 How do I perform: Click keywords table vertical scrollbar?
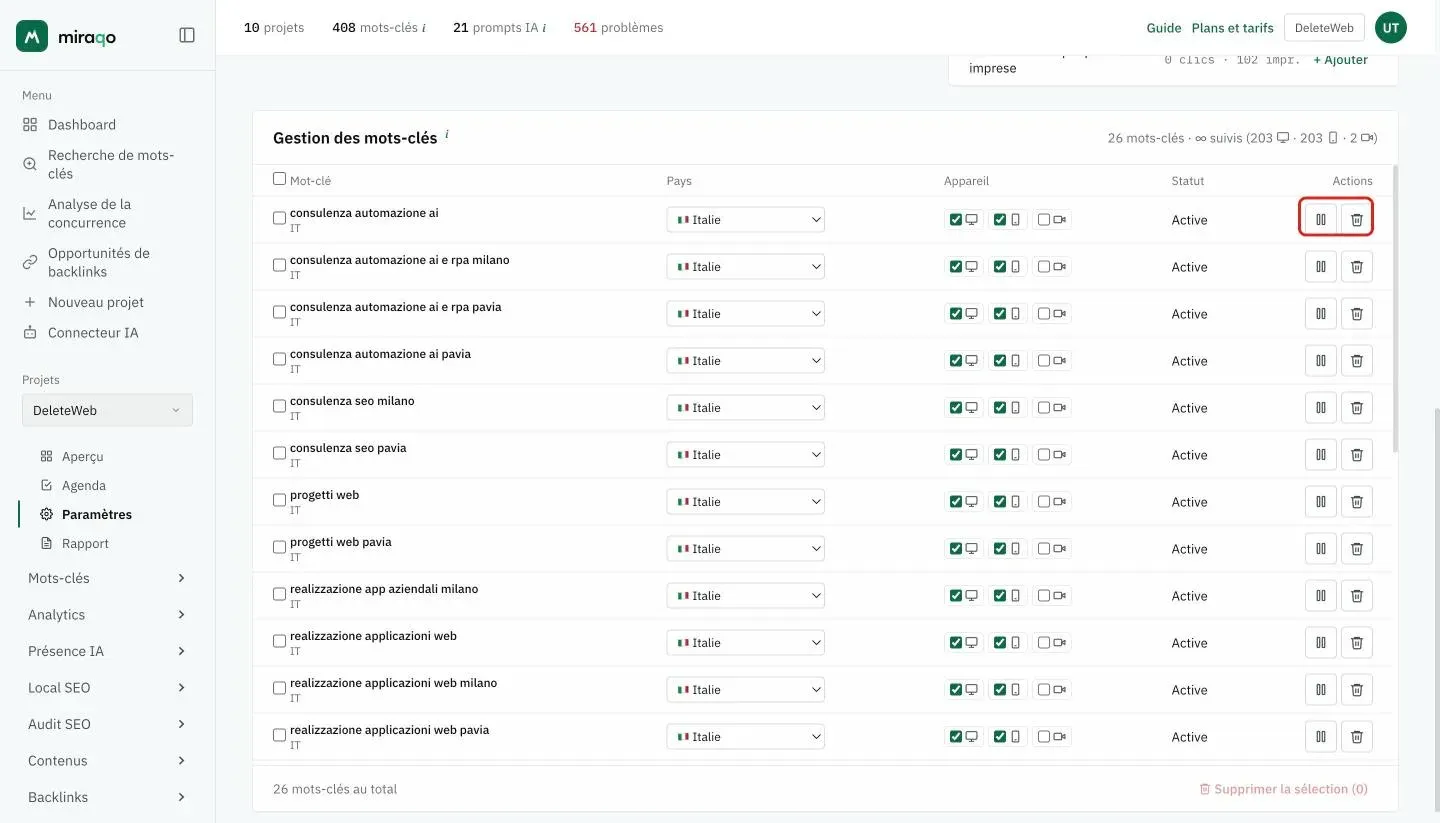1395,310
